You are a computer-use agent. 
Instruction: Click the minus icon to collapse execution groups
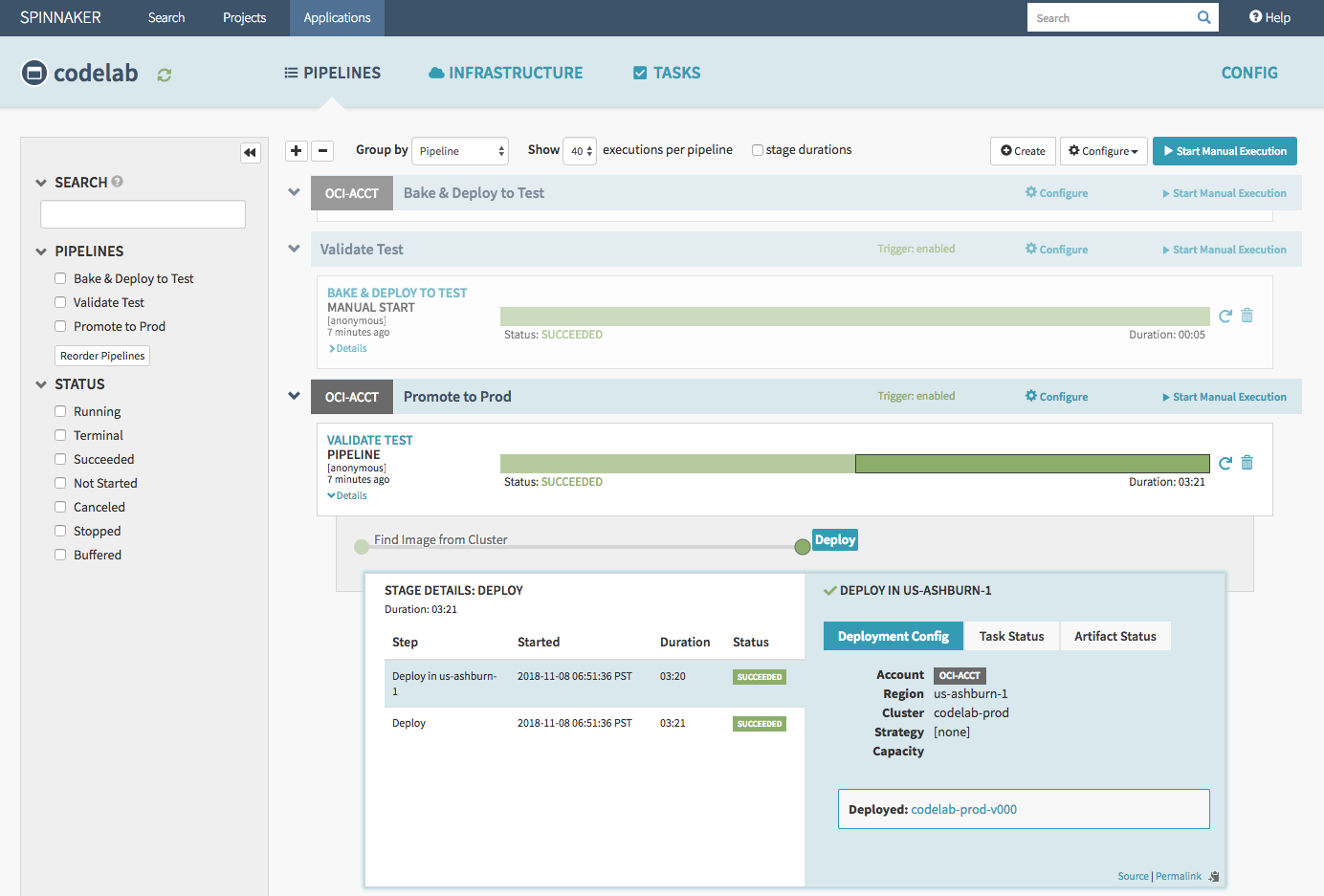(322, 150)
